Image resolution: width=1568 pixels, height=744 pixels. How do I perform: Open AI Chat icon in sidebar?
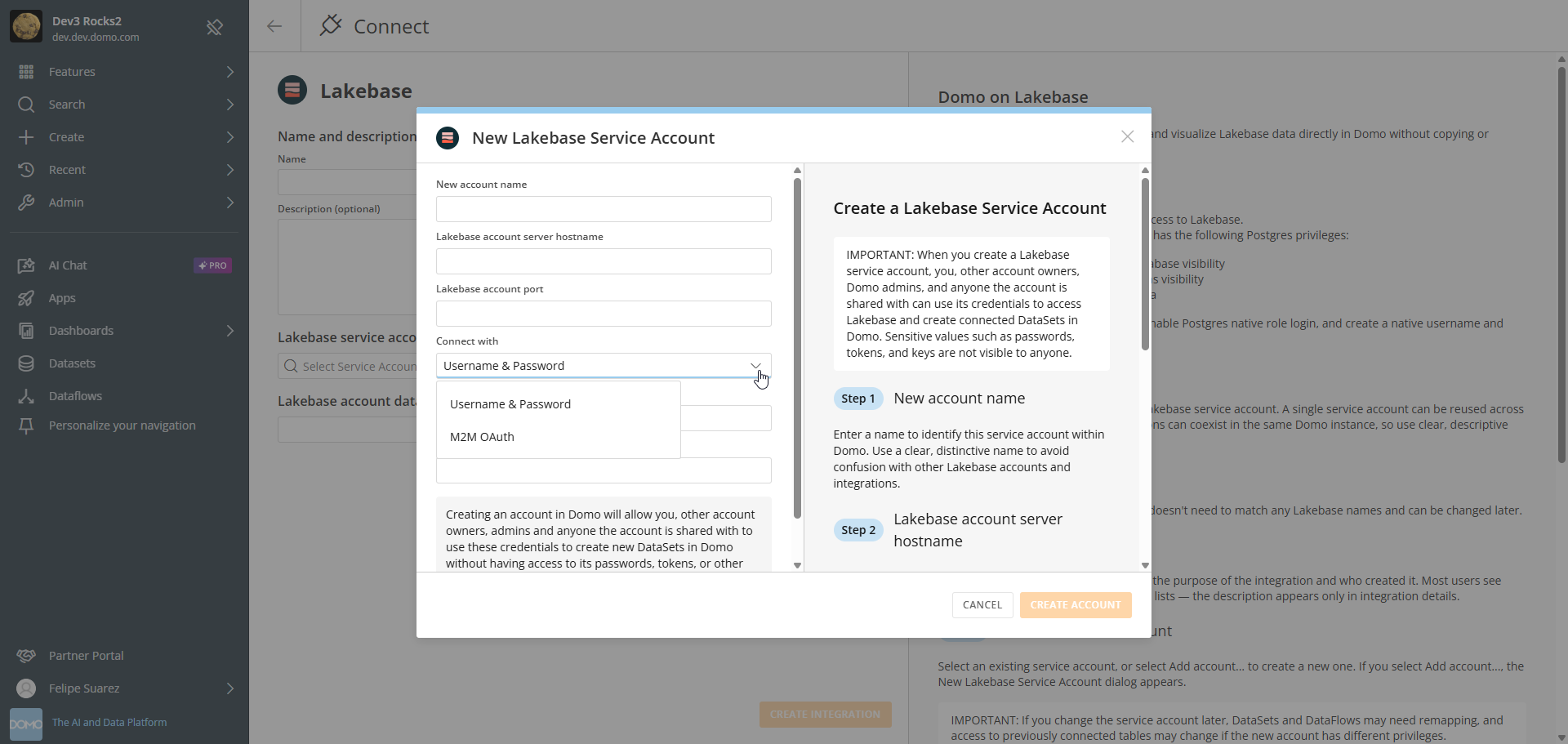(x=26, y=265)
